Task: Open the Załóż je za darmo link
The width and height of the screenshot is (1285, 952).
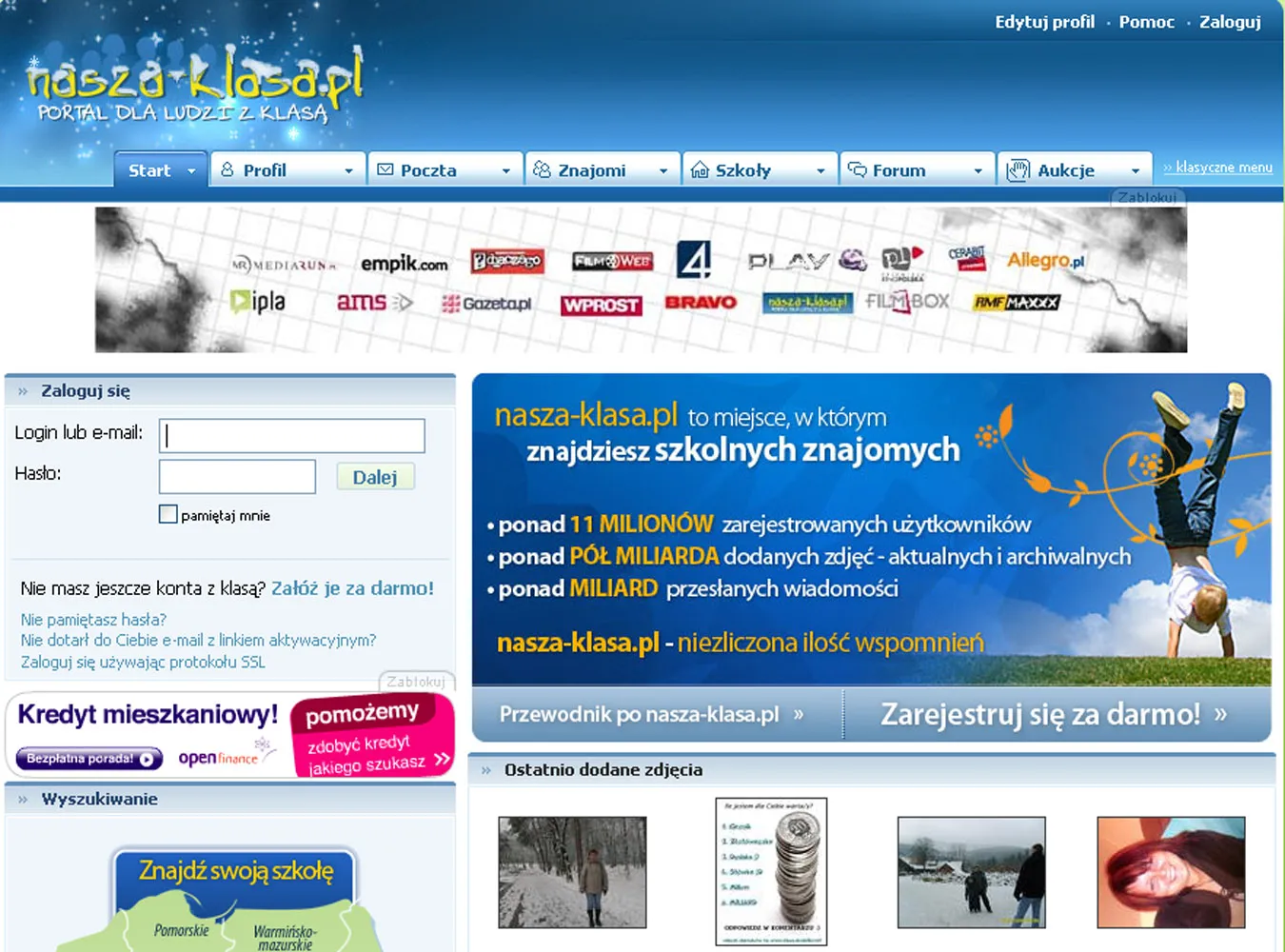Action: coord(352,588)
